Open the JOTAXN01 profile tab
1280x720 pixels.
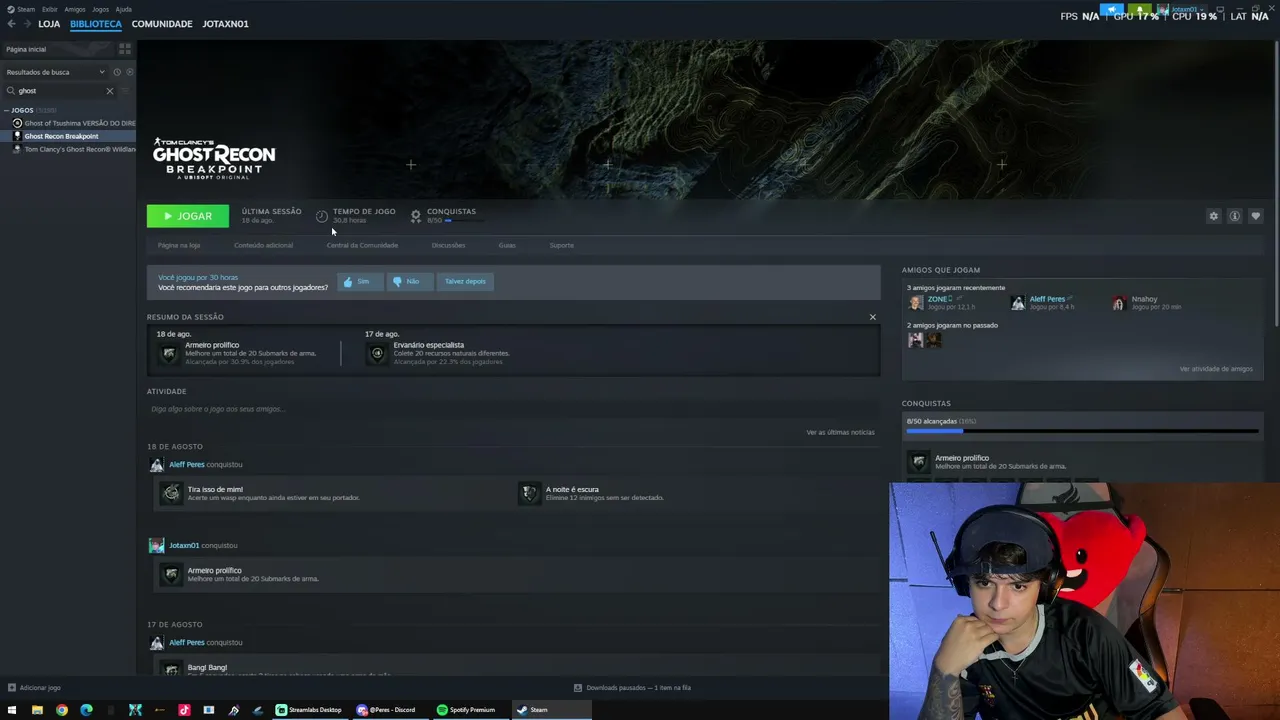[x=225, y=24]
